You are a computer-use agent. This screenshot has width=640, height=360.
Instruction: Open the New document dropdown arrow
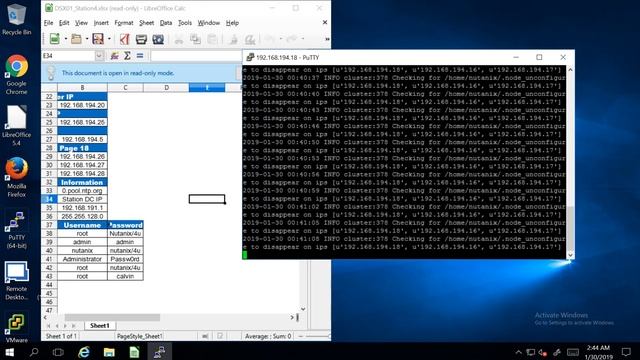tap(66, 39)
